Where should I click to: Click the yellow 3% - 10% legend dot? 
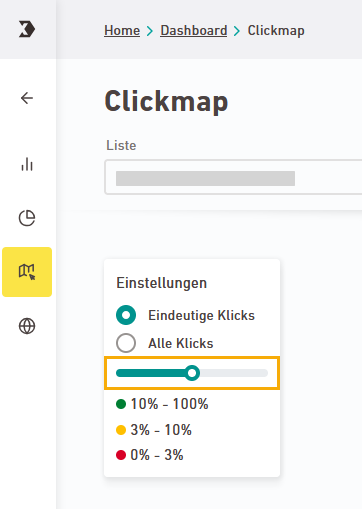[121, 430]
